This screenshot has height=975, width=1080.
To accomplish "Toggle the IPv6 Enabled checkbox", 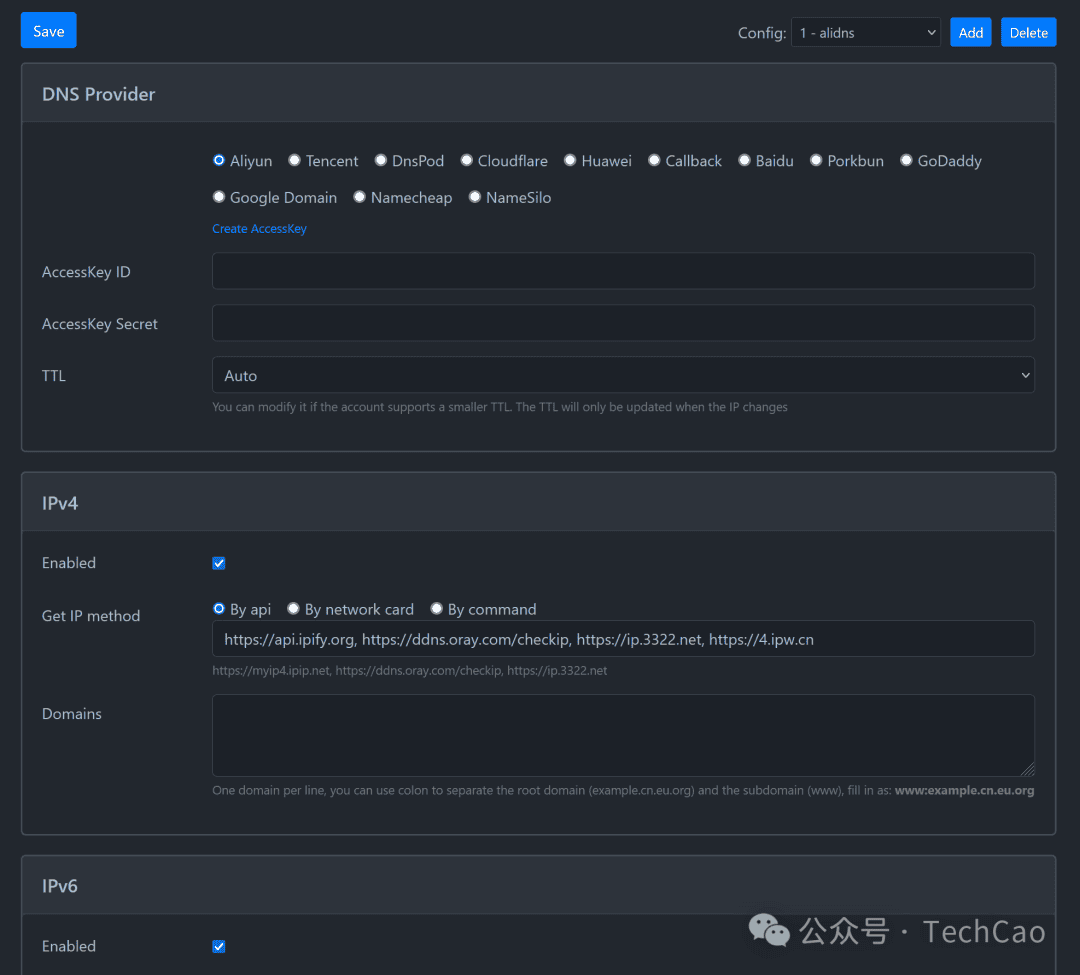I will click(x=219, y=946).
